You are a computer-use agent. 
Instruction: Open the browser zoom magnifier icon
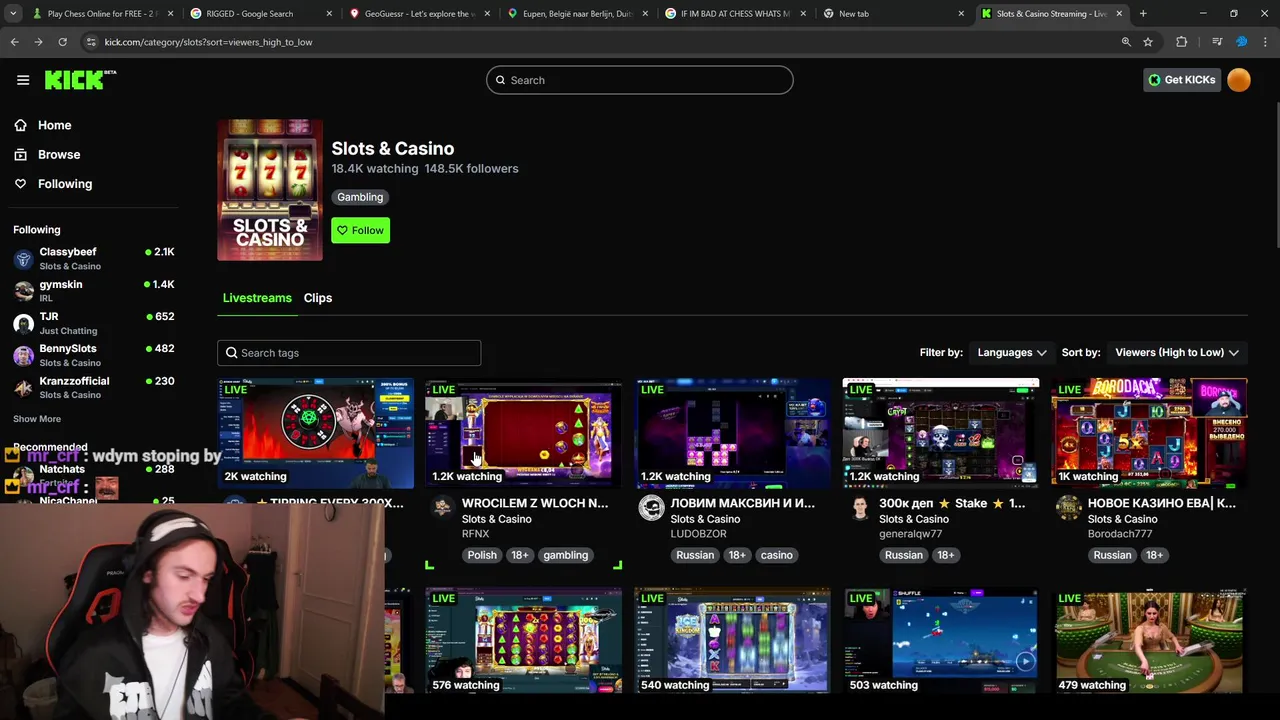[x=1126, y=42]
